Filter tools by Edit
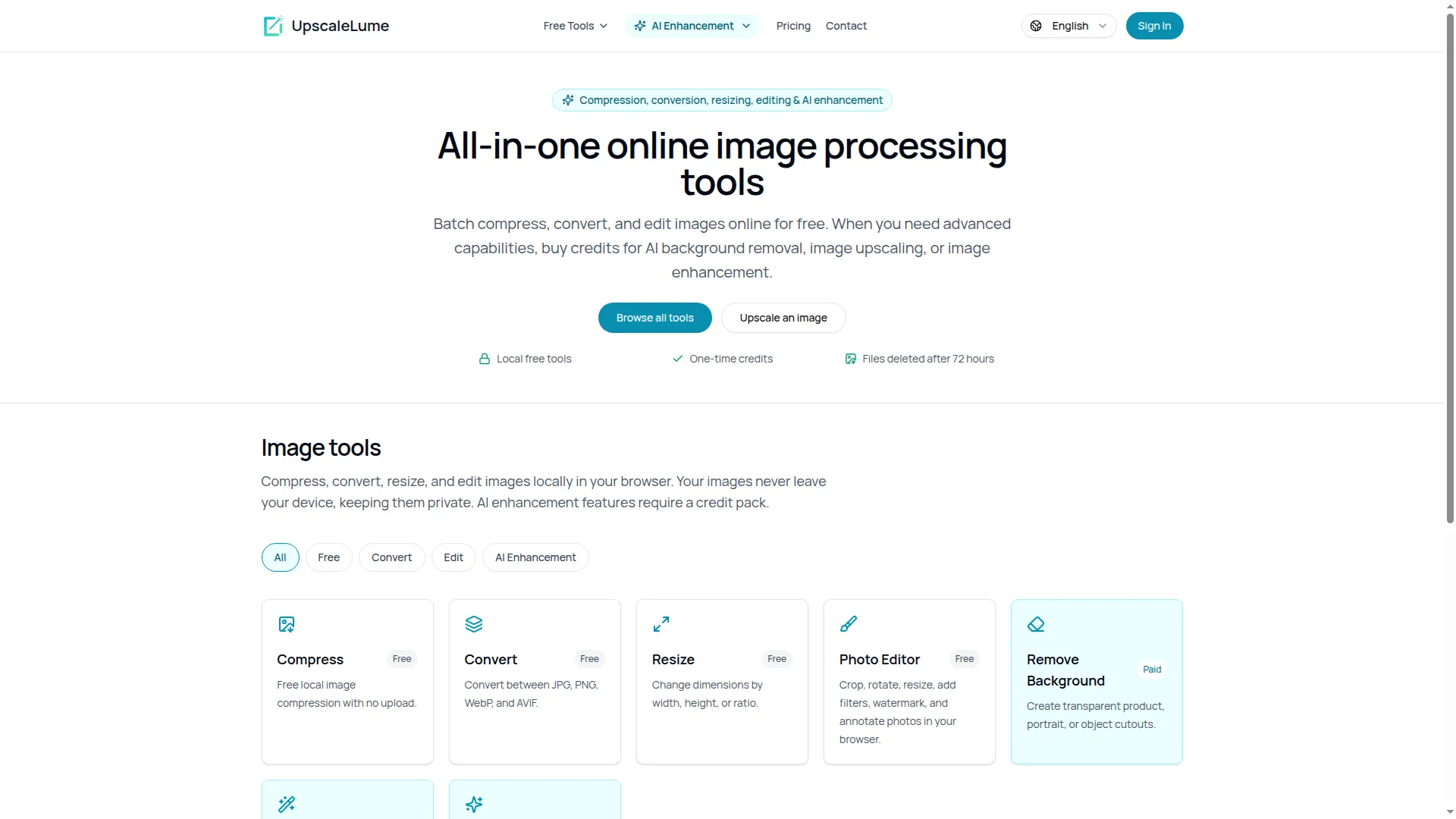The width and height of the screenshot is (1456, 819). (x=453, y=557)
